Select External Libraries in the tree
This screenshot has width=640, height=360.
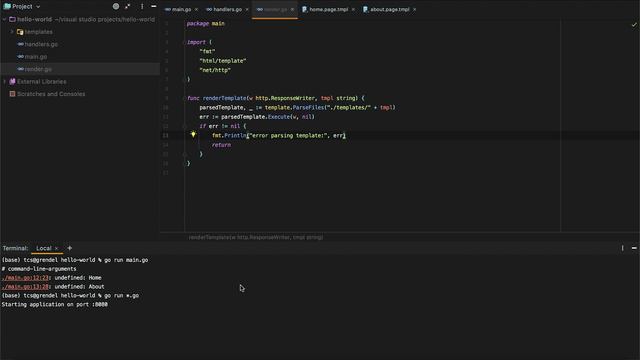(x=41, y=82)
